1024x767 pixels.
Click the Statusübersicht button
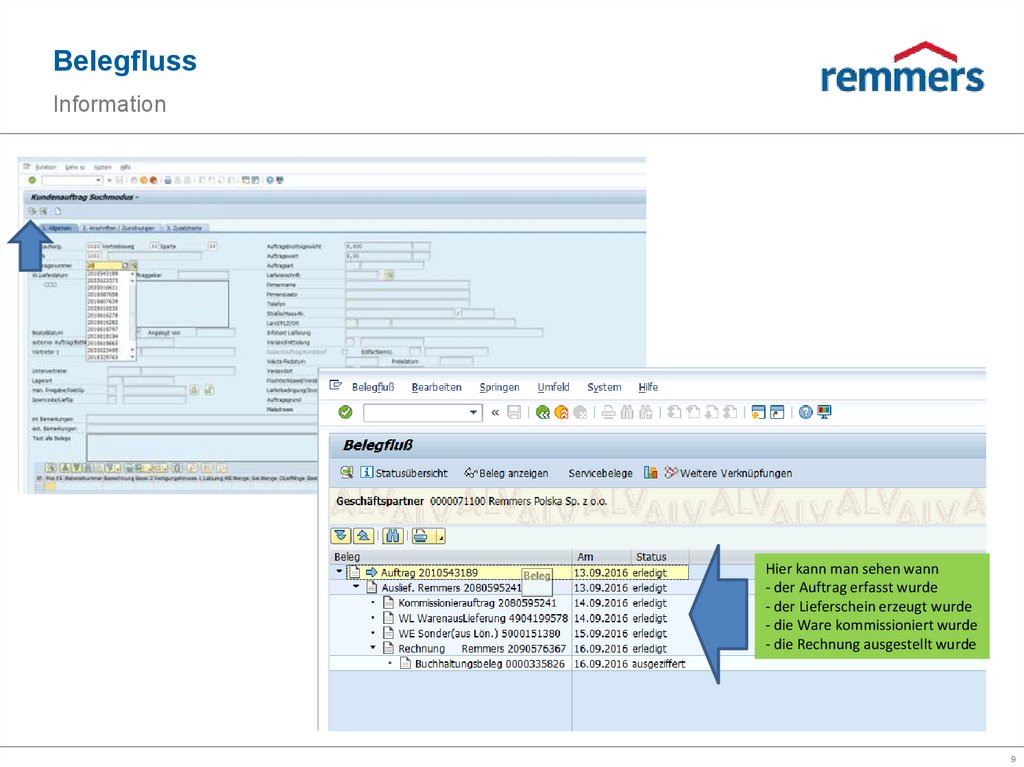click(404, 473)
